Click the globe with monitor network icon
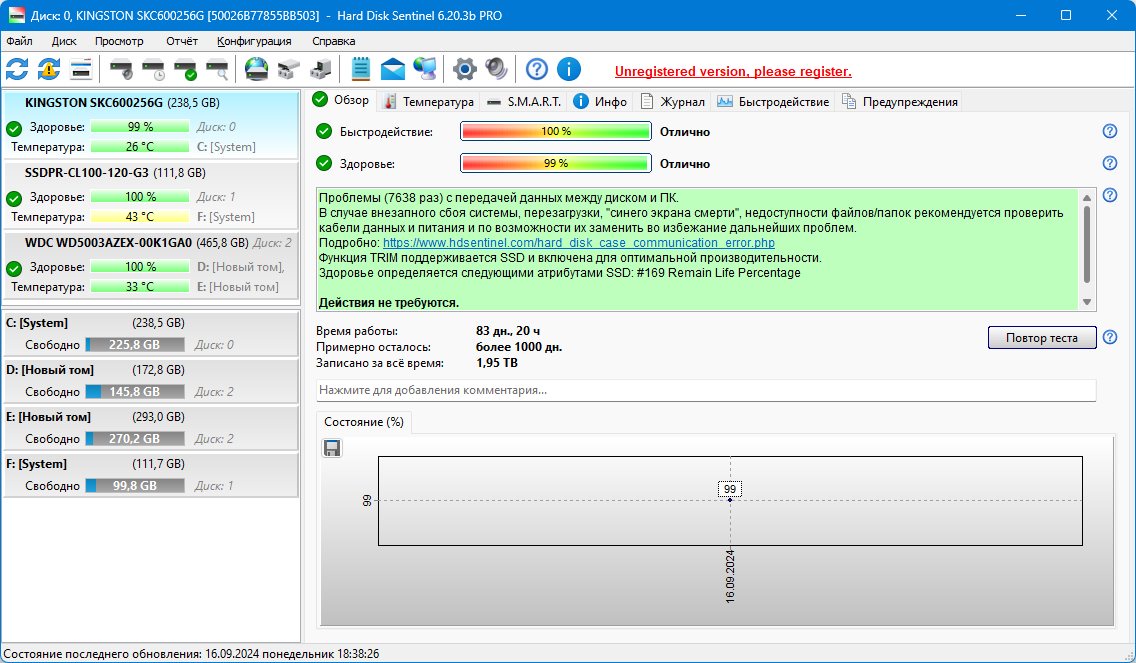 pos(425,70)
